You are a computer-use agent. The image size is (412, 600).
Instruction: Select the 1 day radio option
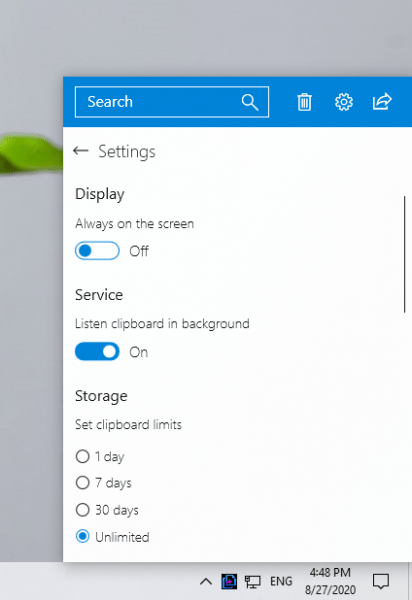(83, 456)
